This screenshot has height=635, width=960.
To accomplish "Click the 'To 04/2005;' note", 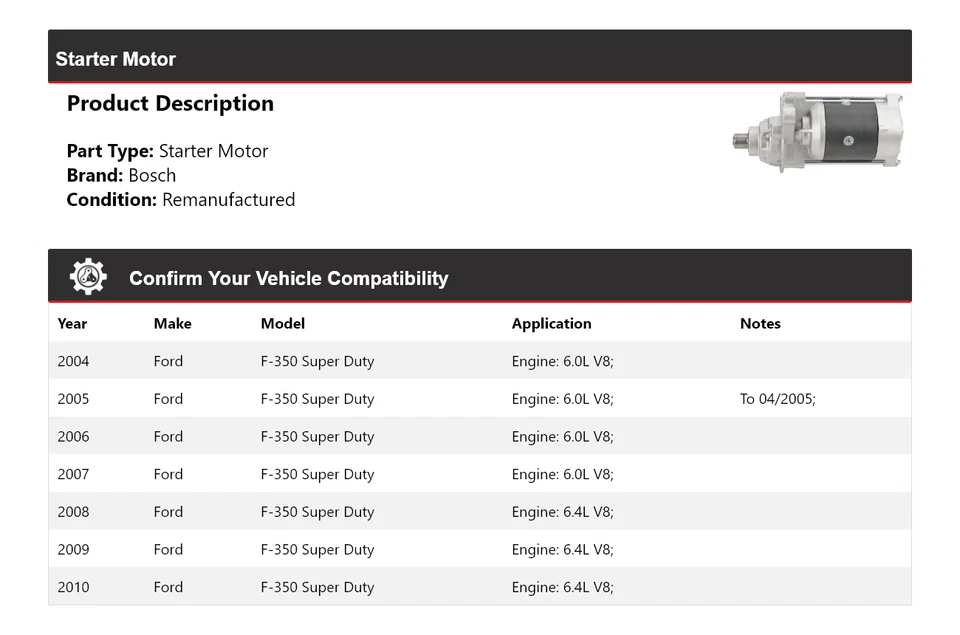I will pos(777,398).
